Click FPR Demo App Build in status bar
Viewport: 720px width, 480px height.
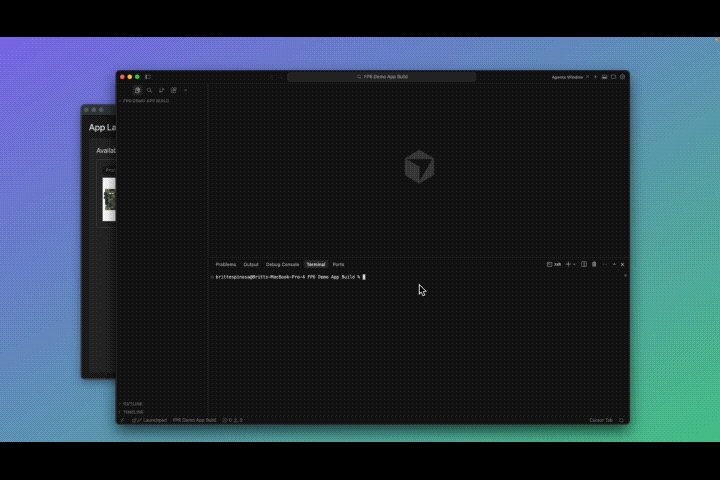(x=194, y=420)
